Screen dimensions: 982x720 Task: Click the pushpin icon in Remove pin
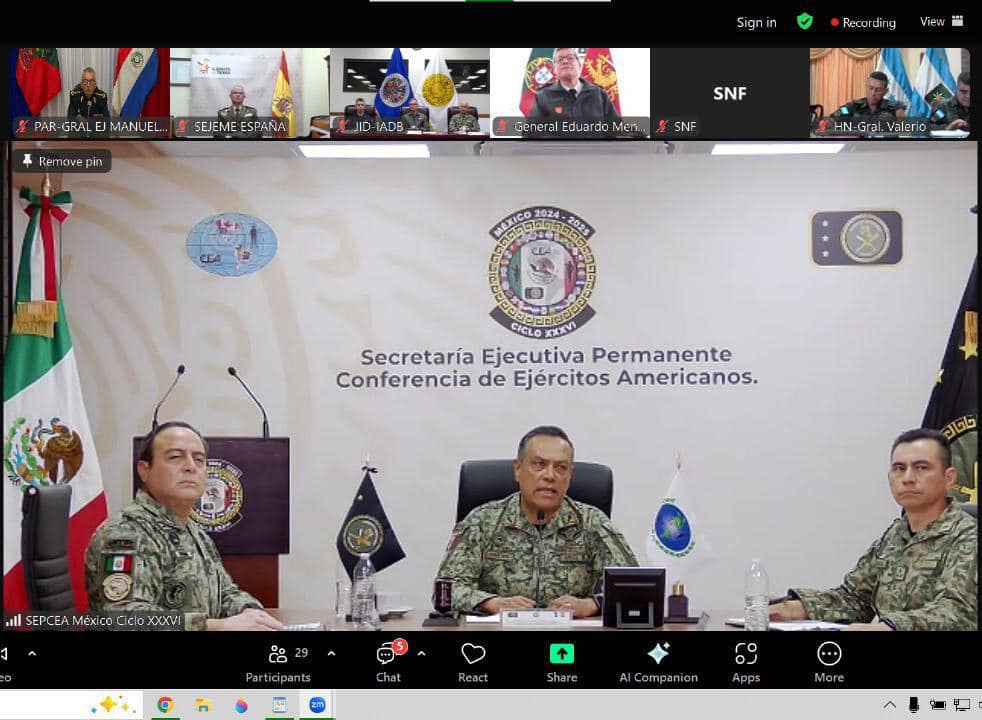[x=27, y=161]
